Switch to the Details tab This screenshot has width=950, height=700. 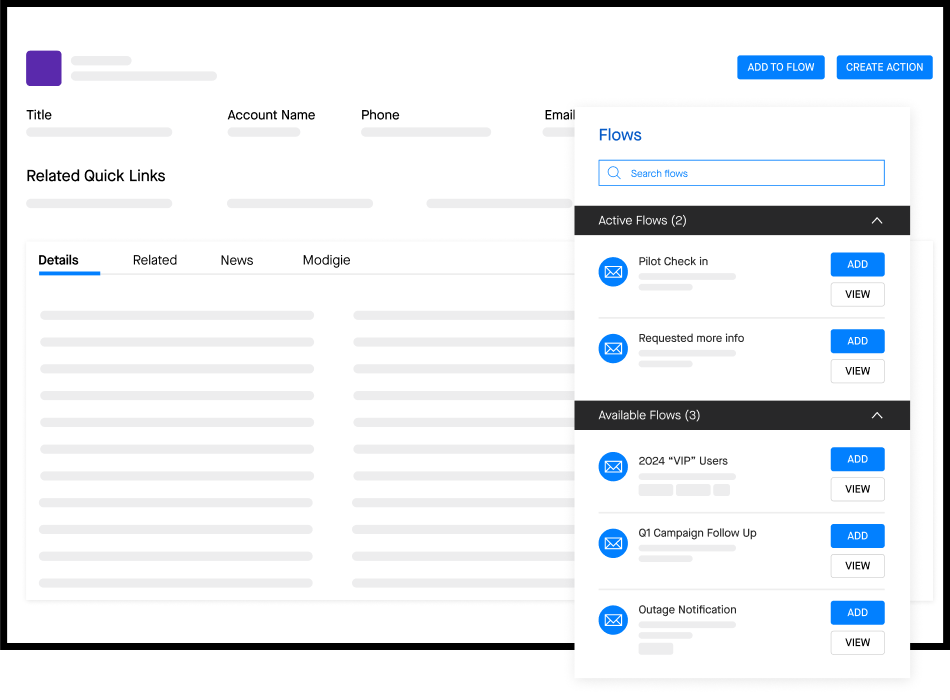click(x=58, y=260)
